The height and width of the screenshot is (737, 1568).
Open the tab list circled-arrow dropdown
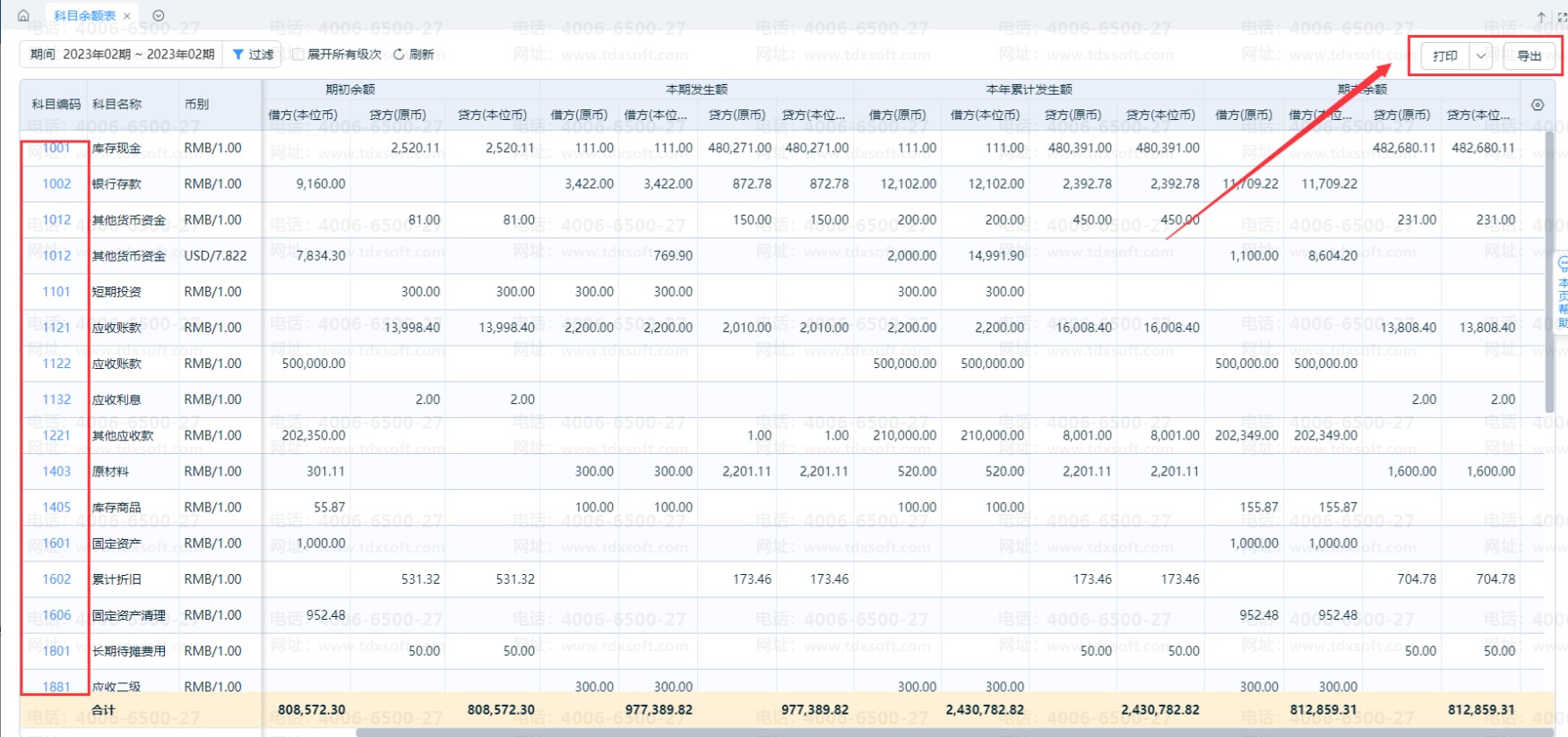pyautogui.click(x=159, y=15)
